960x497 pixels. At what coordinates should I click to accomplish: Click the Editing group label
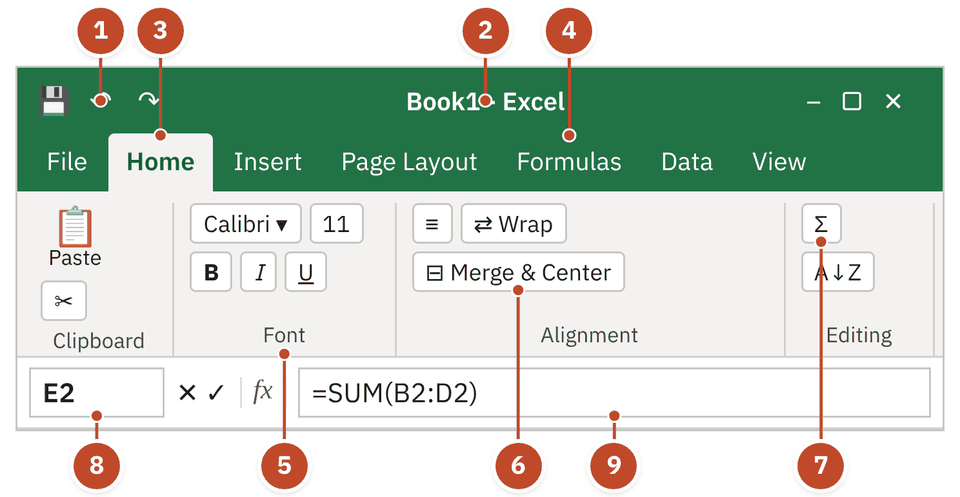(859, 335)
